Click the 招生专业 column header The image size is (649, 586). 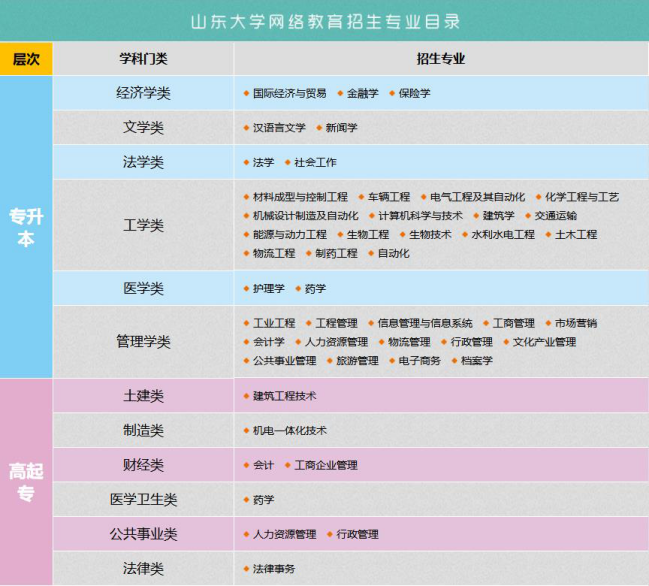coord(440,59)
